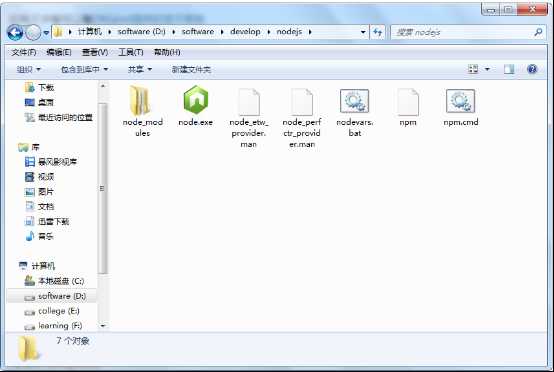Expand the 共享 dropdown
The image size is (554, 372).
tap(140, 69)
